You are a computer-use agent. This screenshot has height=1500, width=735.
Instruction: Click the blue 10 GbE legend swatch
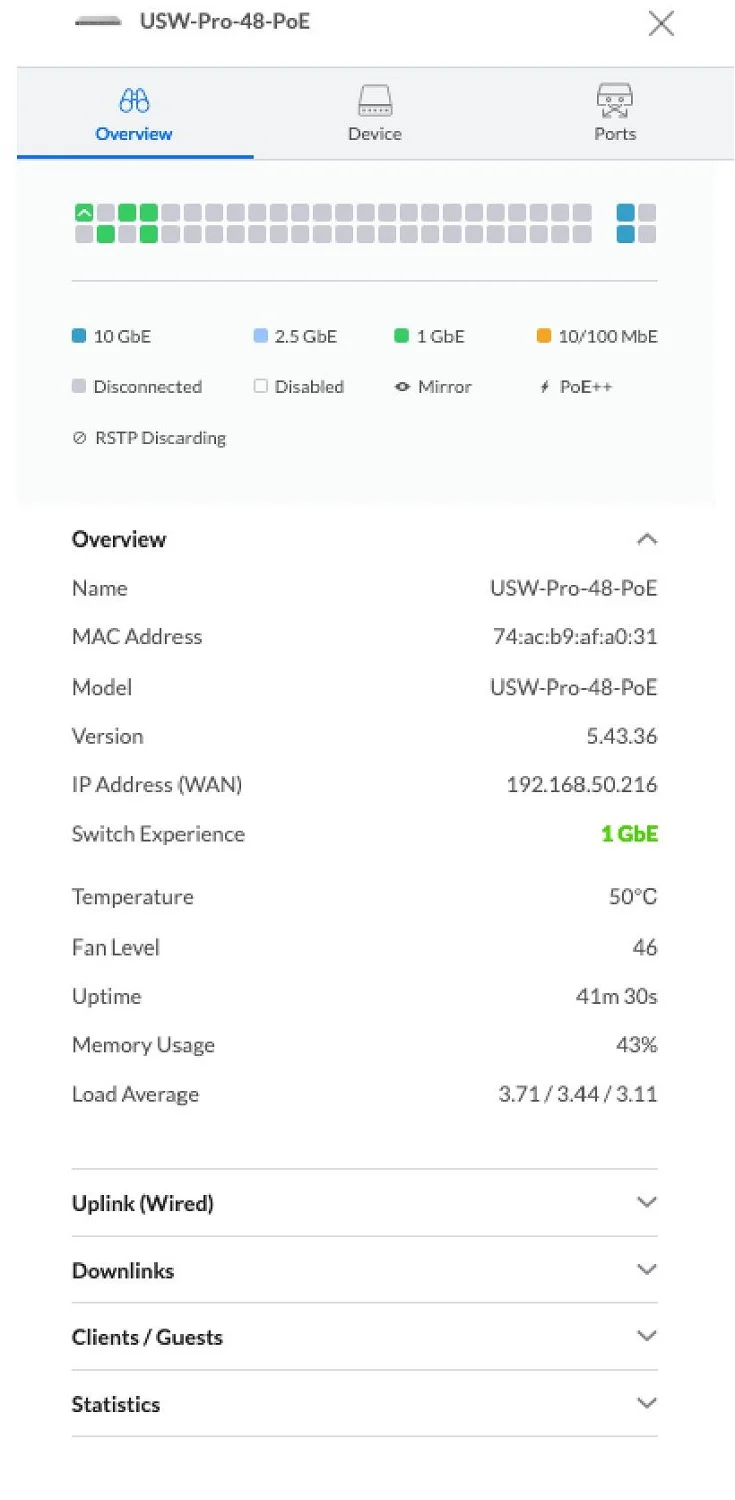[x=79, y=337]
